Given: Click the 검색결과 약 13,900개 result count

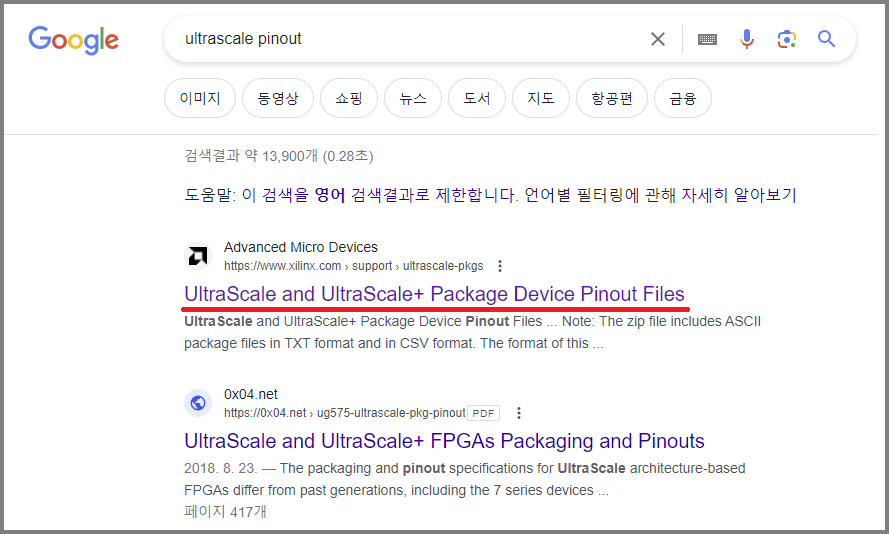Looking at the screenshot, I should (278, 156).
